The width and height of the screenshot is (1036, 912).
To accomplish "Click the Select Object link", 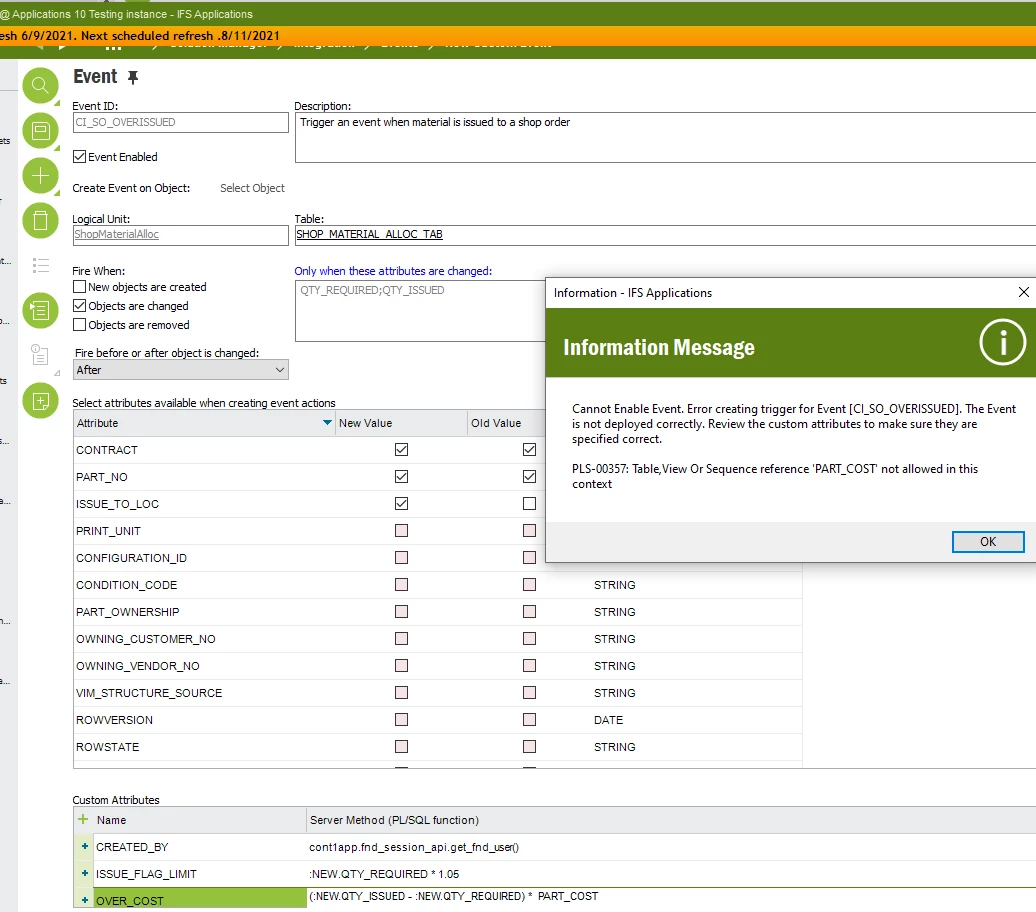I will (x=252, y=188).
